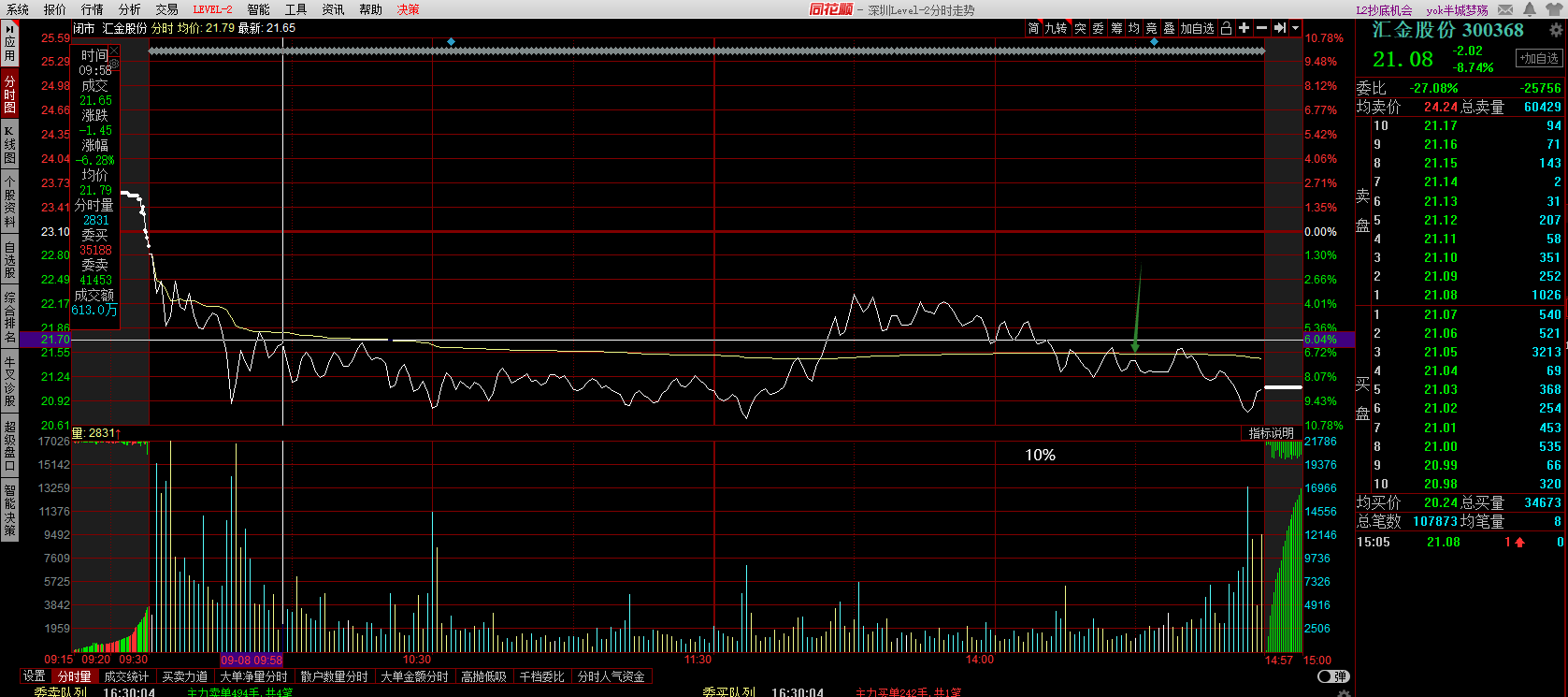The width and height of the screenshot is (1568, 697).
Task: Toggle the 竞 auction button
Action: click(x=1151, y=28)
